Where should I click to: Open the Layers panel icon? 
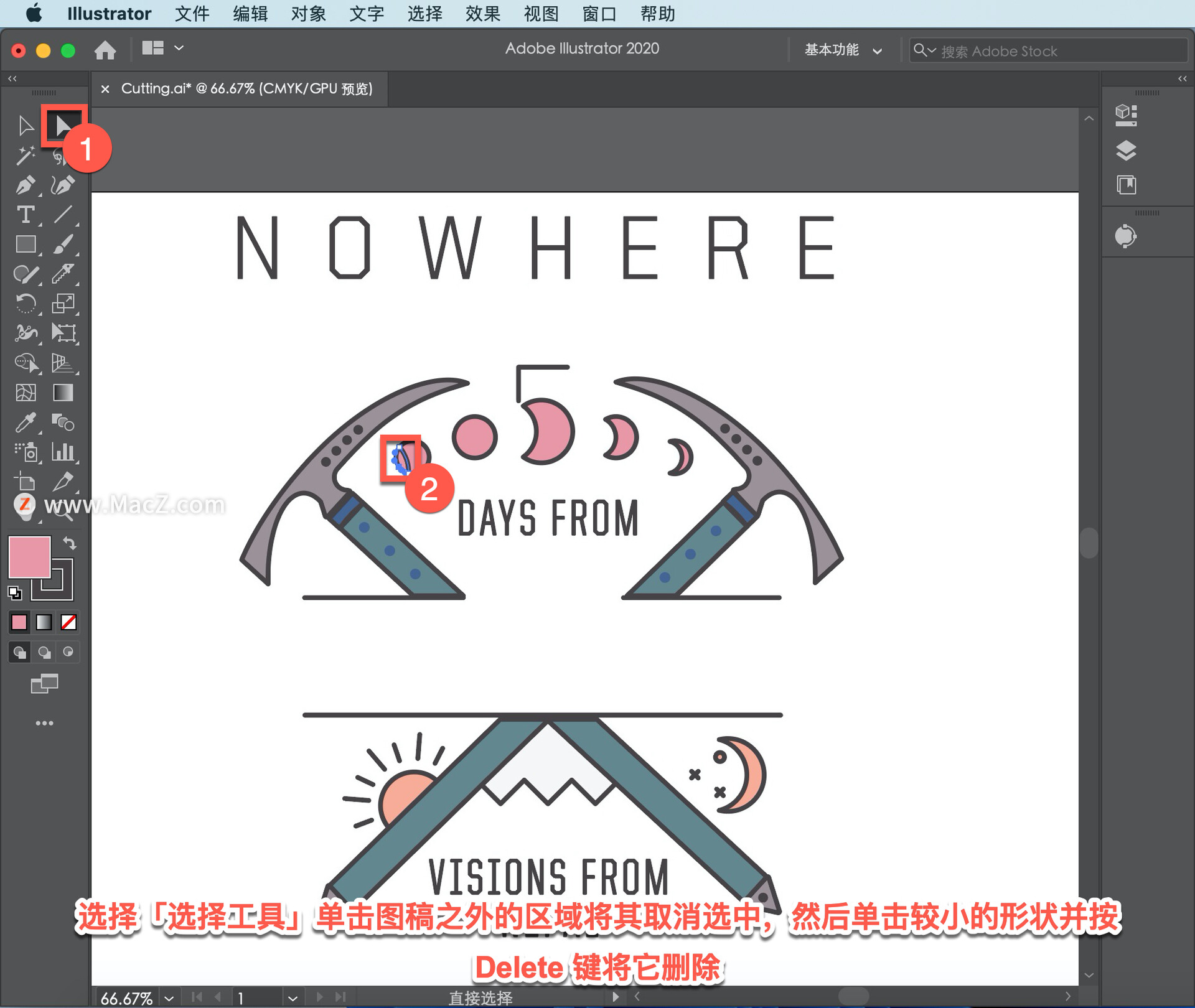1126,151
